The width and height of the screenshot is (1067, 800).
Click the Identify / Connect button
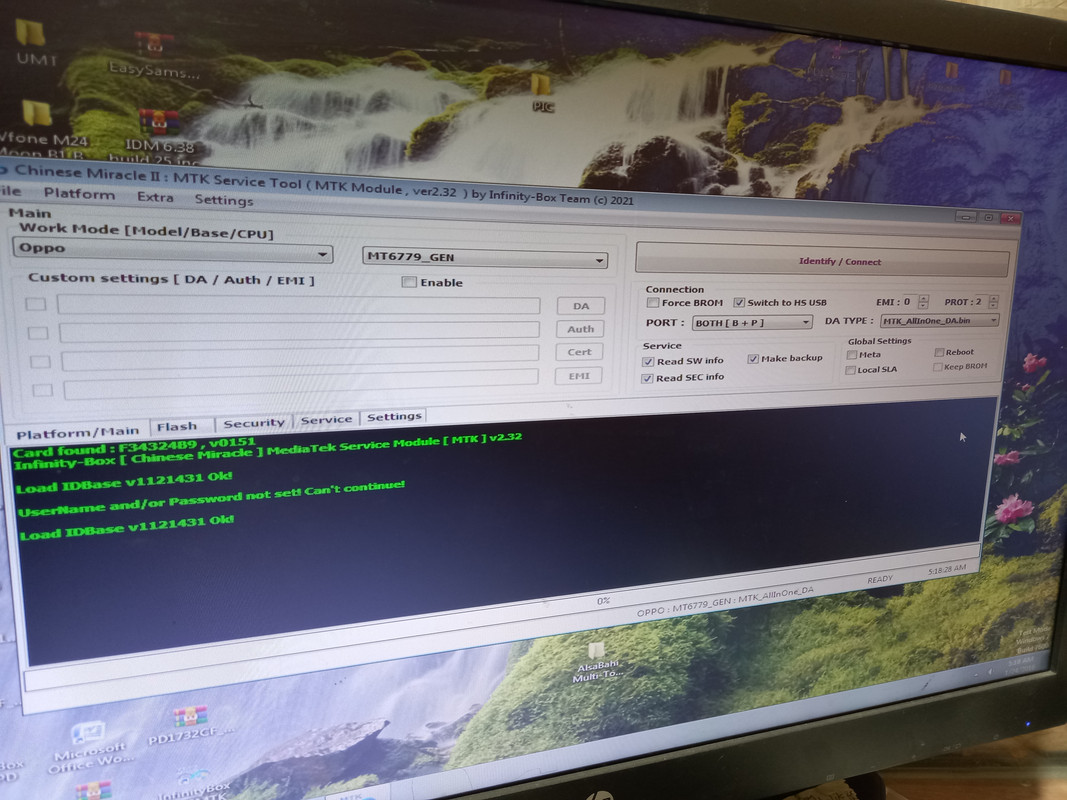pos(822,261)
